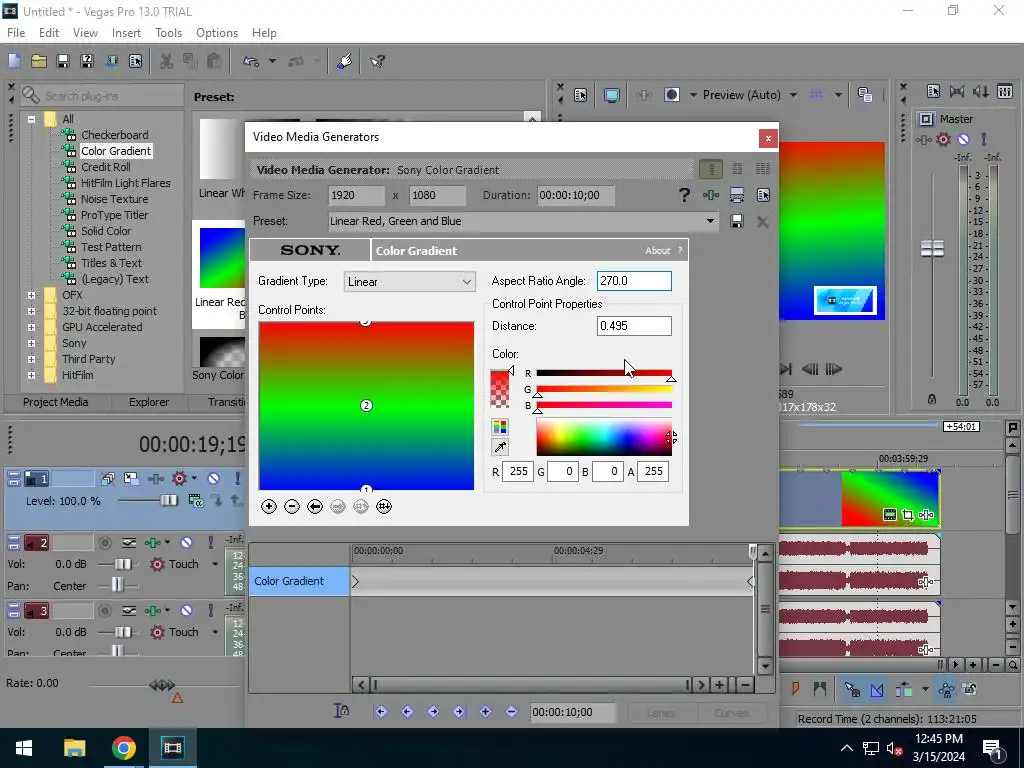The width and height of the screenshot is (1024, 768).
Task: Click the About link in Color Gradient
Action: pyautogui.click(x=658, y=251)
